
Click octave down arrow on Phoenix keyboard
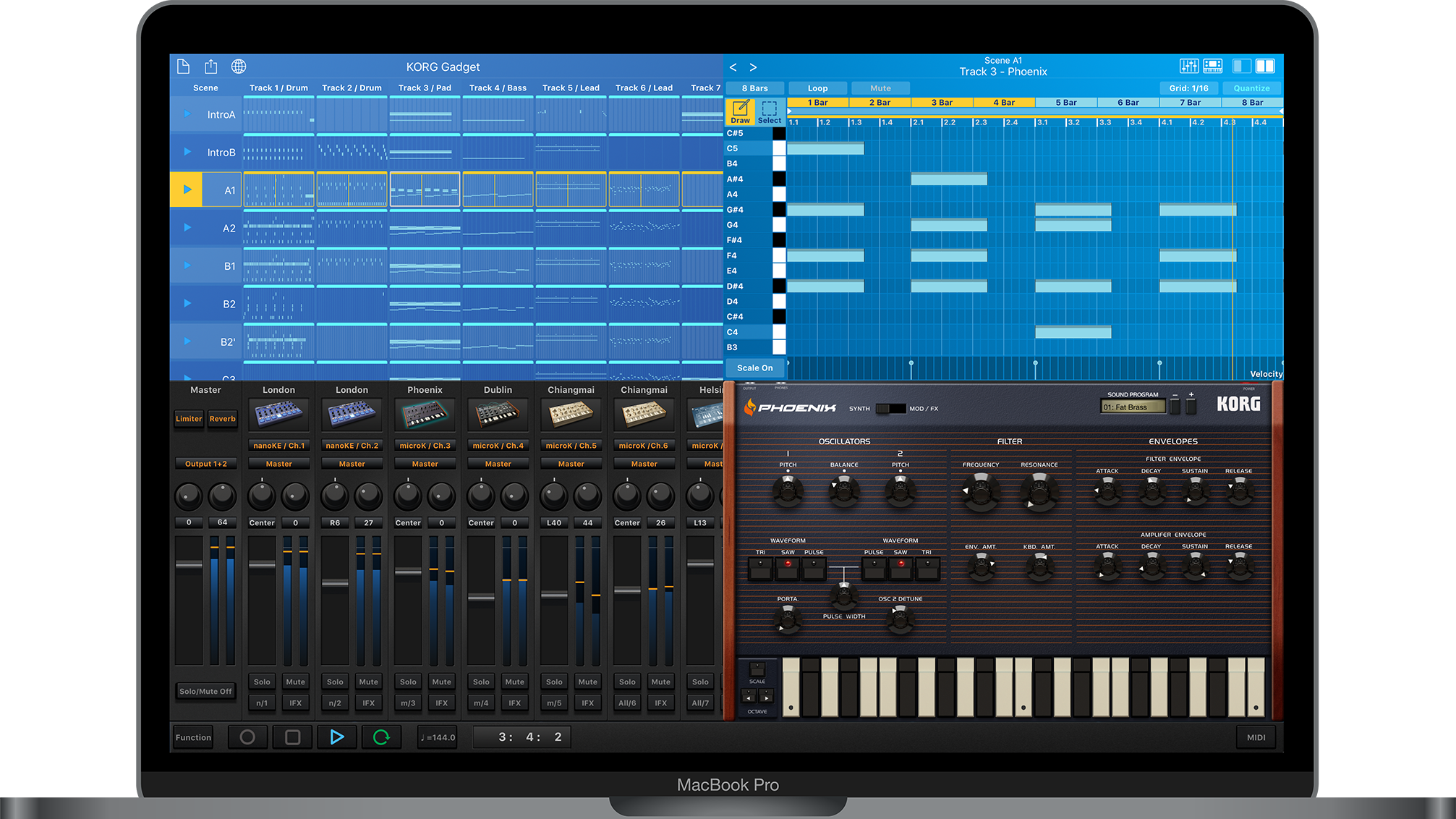point(749,696)
